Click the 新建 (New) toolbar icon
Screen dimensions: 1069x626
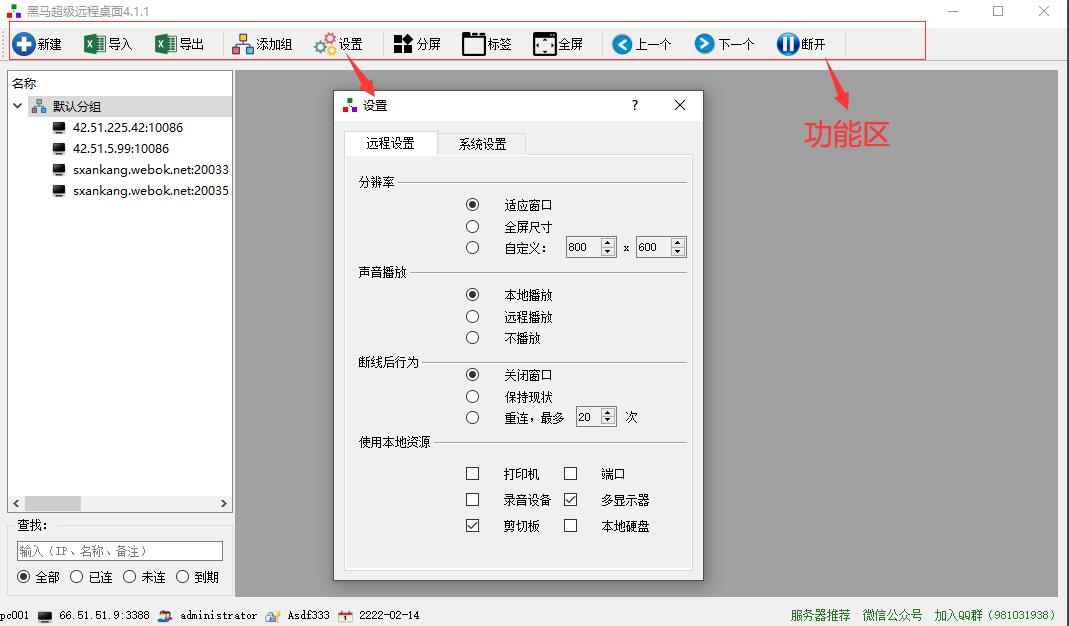(23, 44)
